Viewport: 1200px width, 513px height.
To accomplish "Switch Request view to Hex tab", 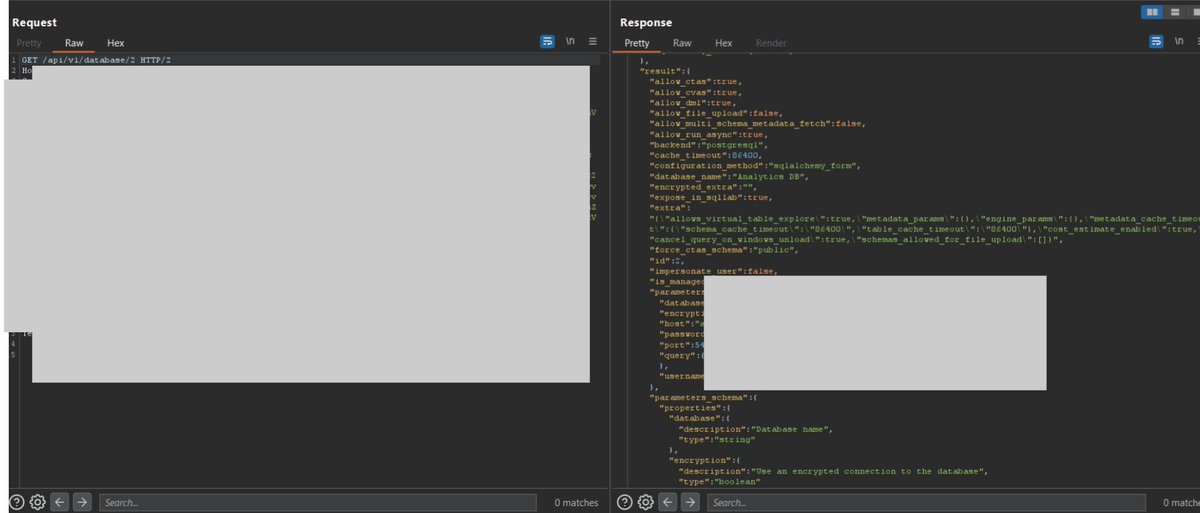I will click(x=116, y=43).
